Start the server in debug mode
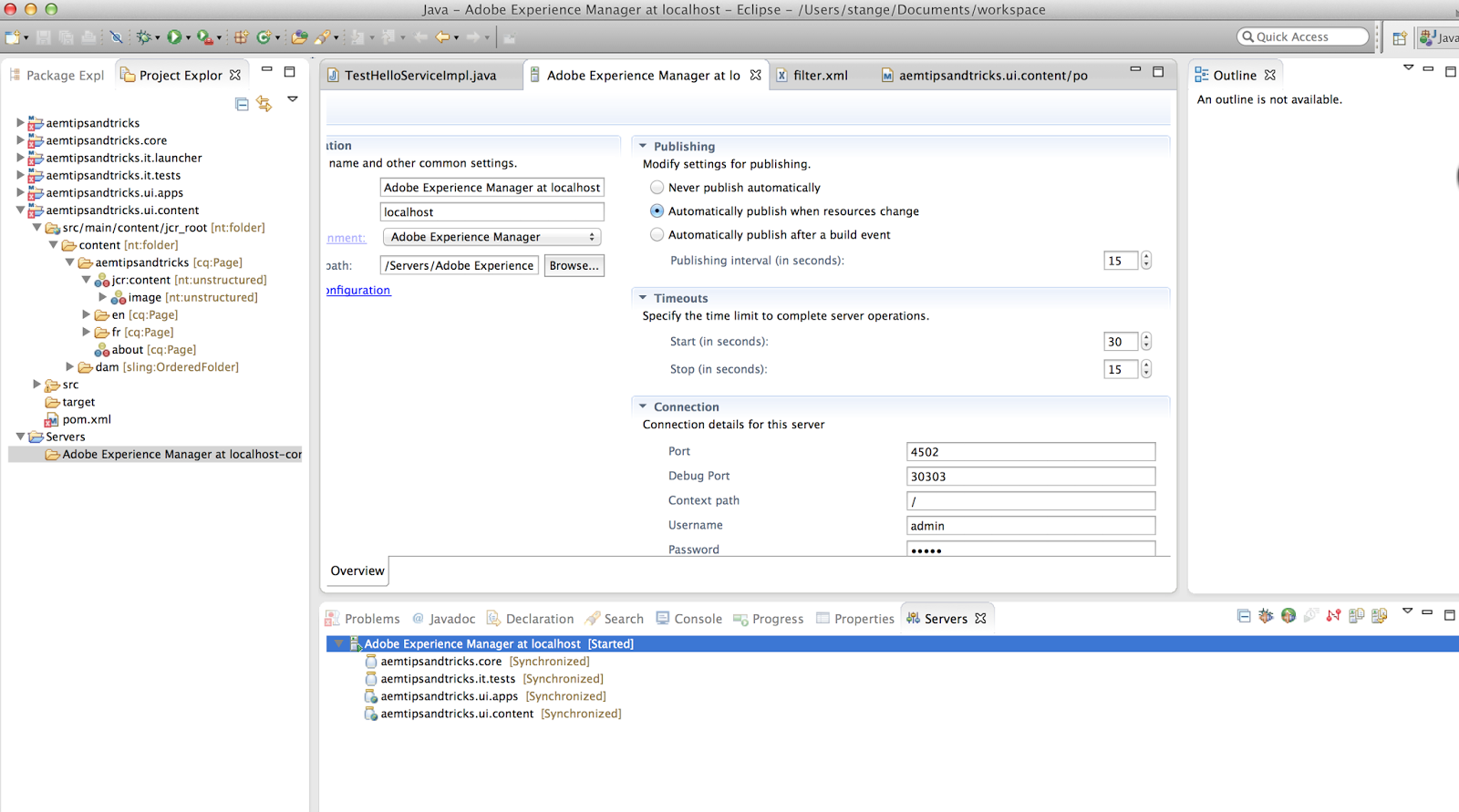 point(1266,616)
